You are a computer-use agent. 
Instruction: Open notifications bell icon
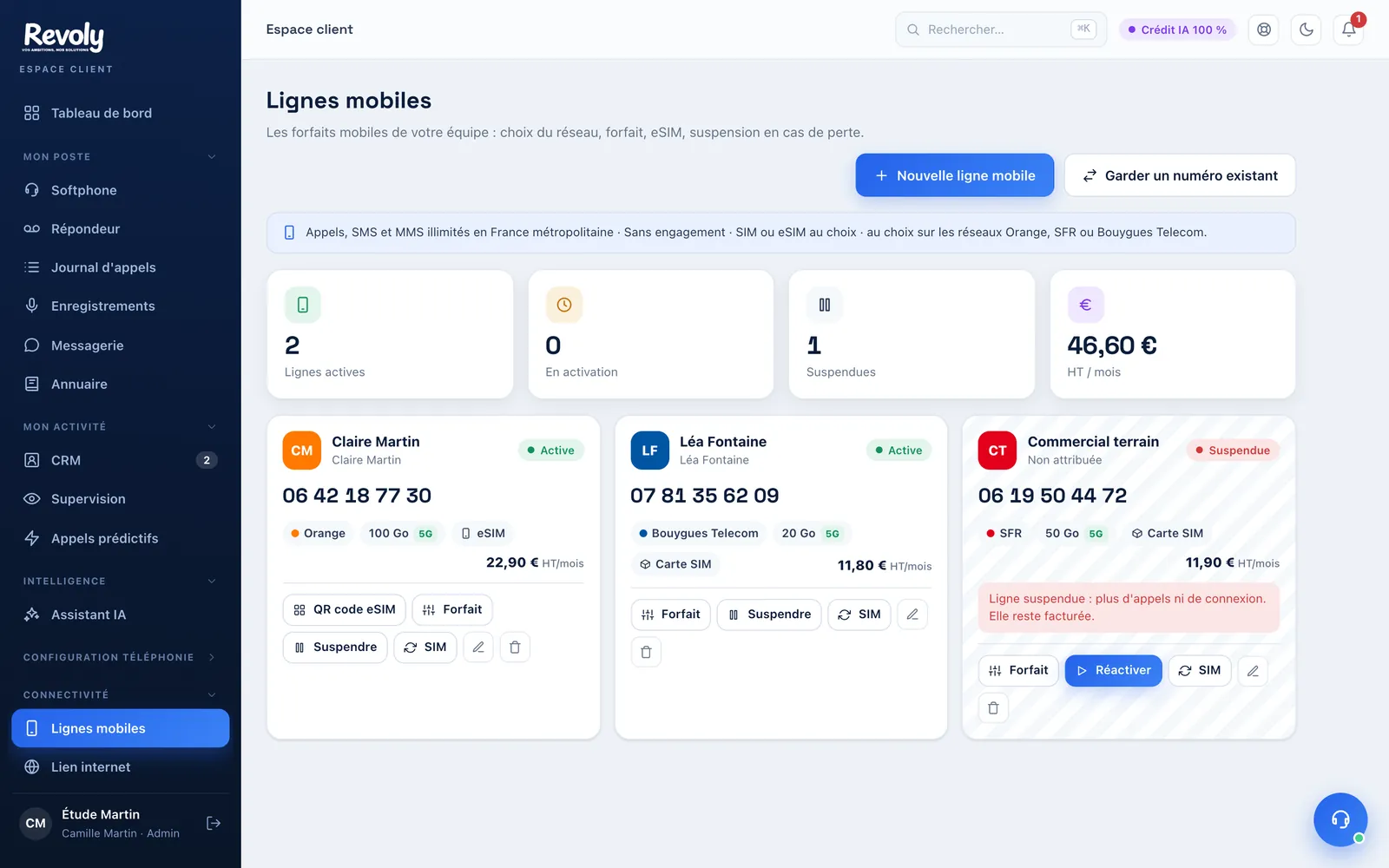click(1349, 30)
